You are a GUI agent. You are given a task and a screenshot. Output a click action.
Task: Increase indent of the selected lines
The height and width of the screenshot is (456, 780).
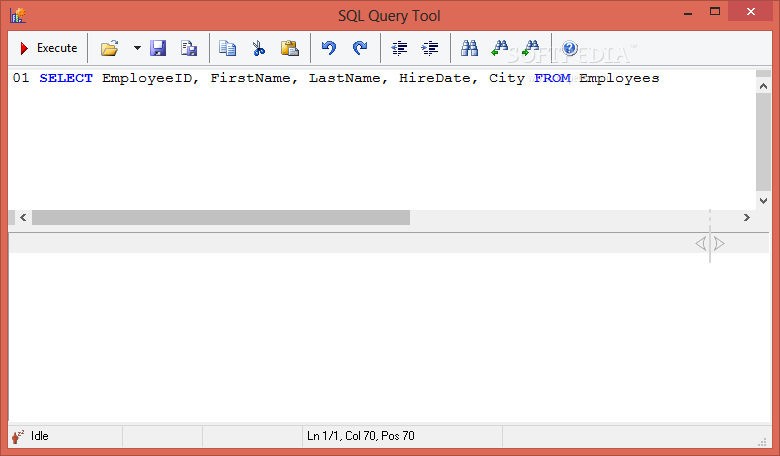(x=430, y=48)
